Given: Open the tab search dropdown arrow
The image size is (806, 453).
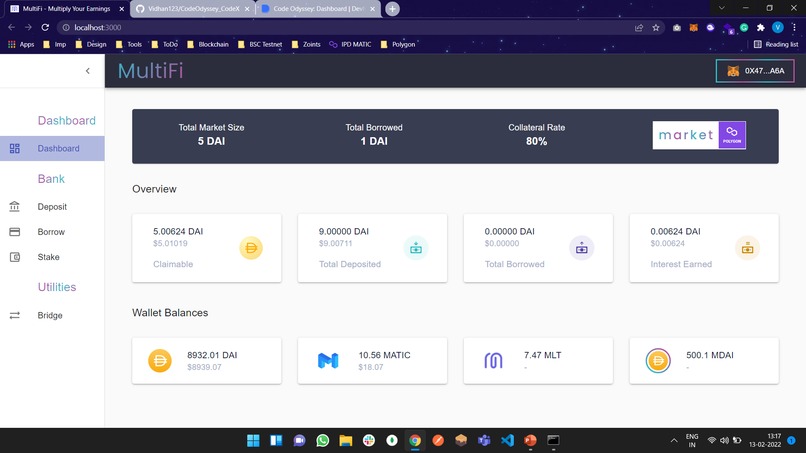Looking at the screenshot, I should point(722,8).
